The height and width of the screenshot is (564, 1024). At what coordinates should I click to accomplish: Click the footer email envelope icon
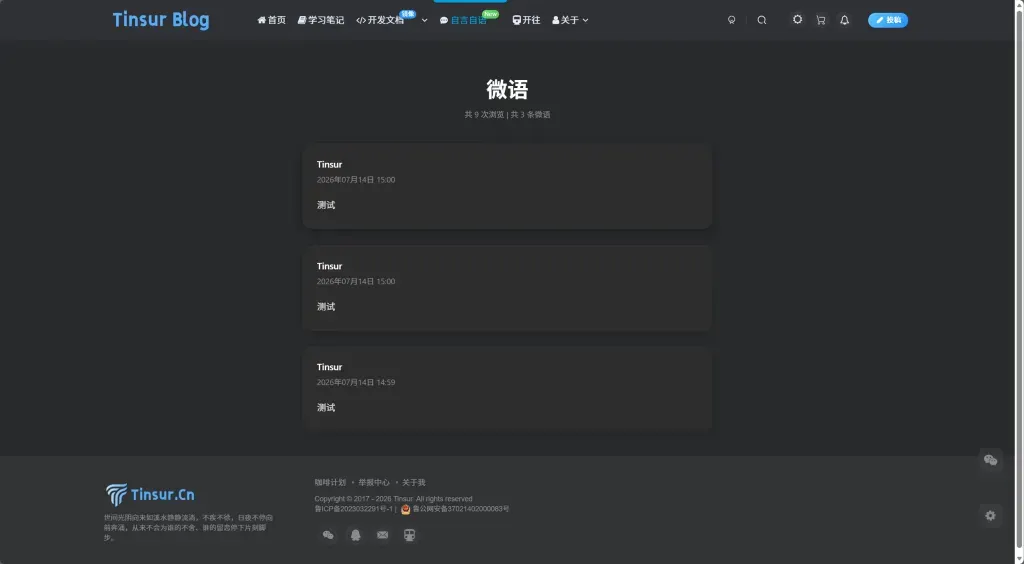[x=383, y=535]
